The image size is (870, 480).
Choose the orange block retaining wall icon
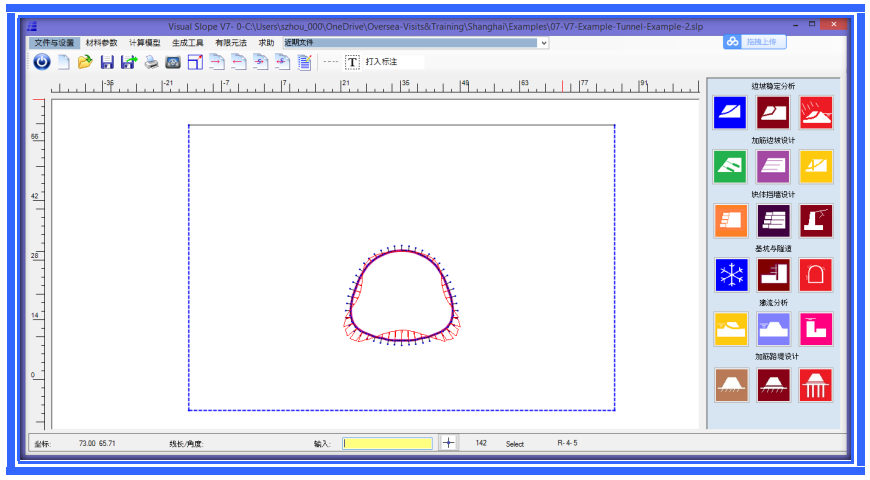coord(731,220)
